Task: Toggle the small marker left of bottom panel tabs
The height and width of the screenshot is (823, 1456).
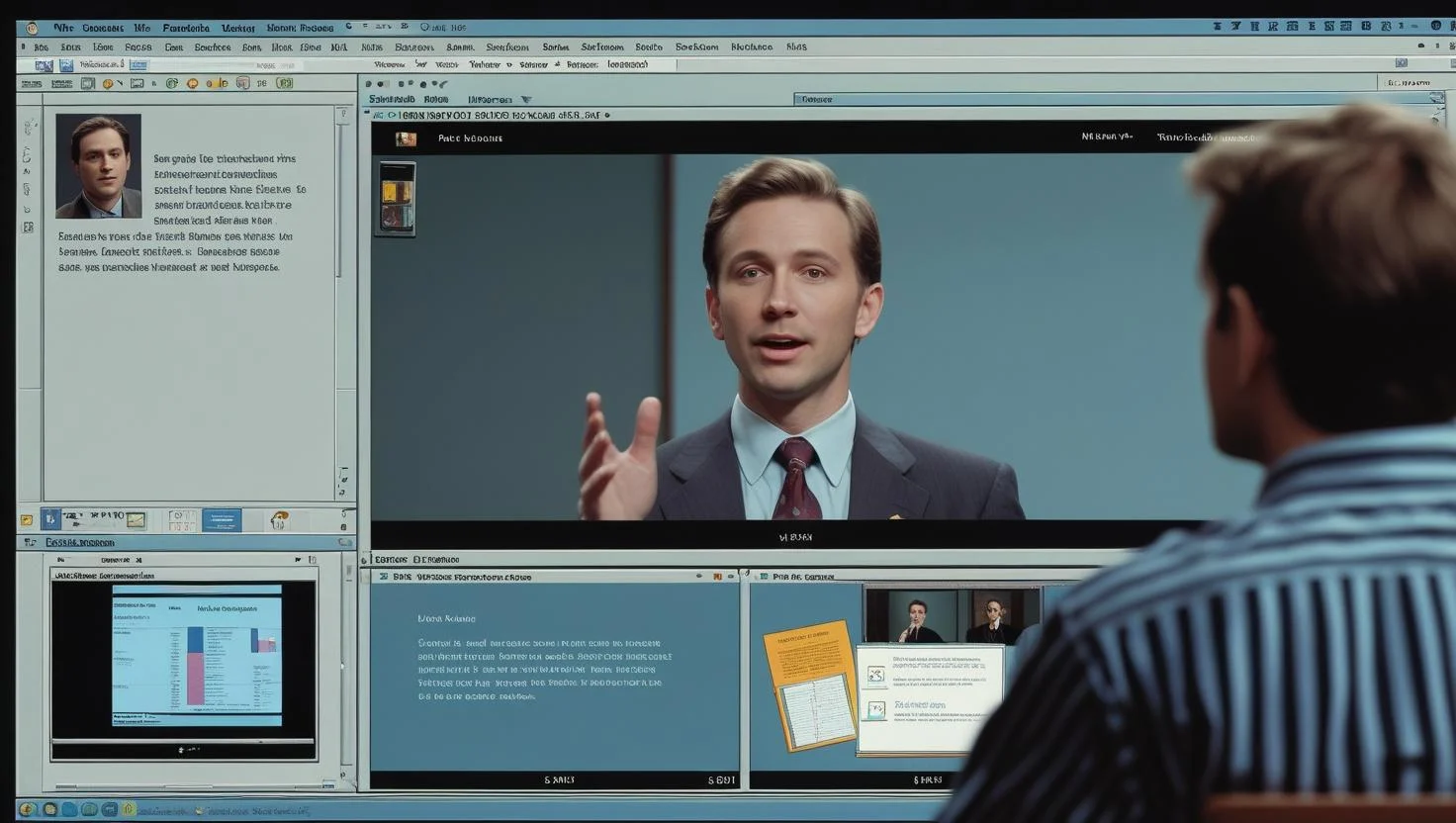Action: point(364,560)
